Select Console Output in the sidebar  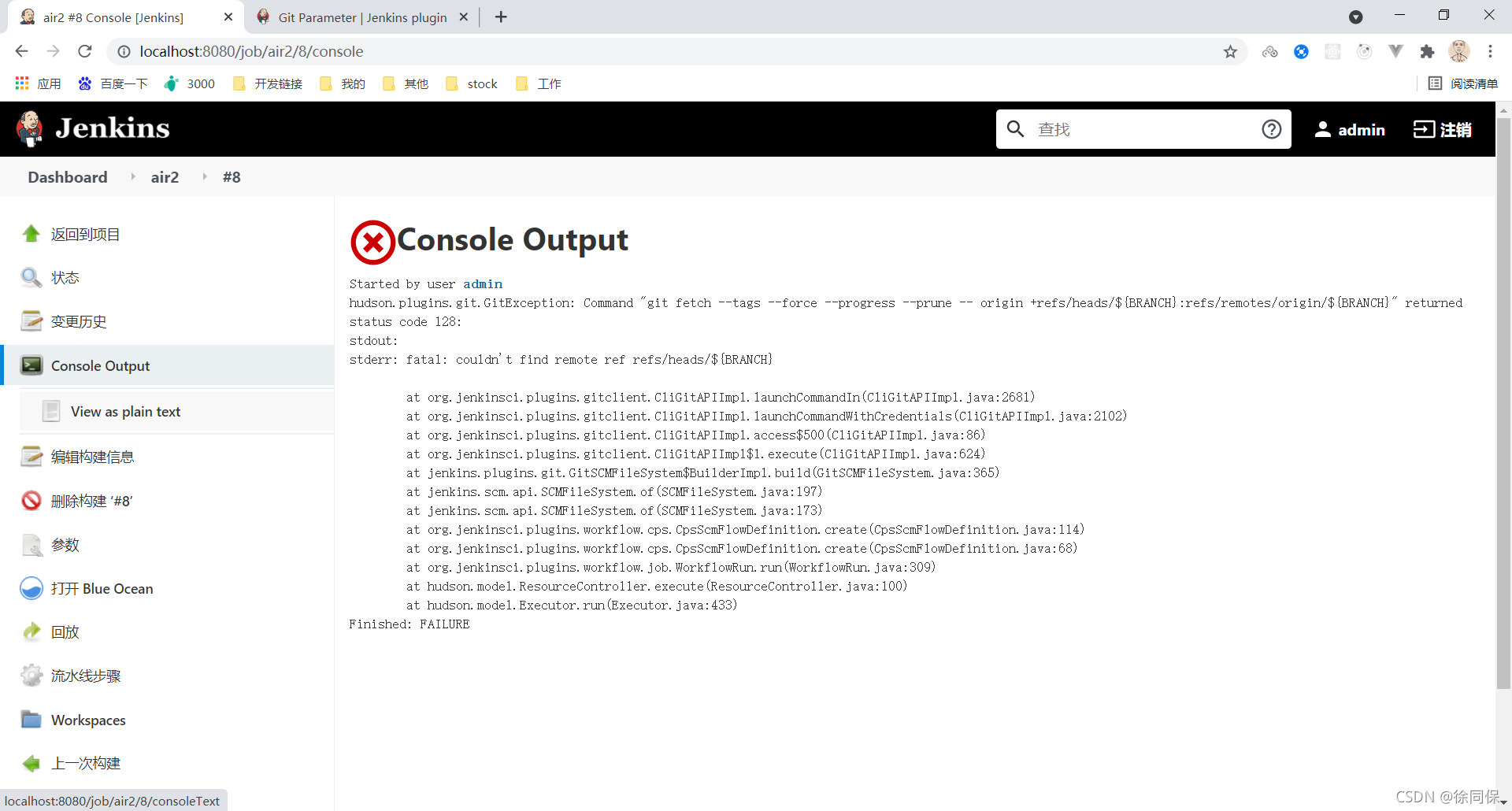(100, 365)
